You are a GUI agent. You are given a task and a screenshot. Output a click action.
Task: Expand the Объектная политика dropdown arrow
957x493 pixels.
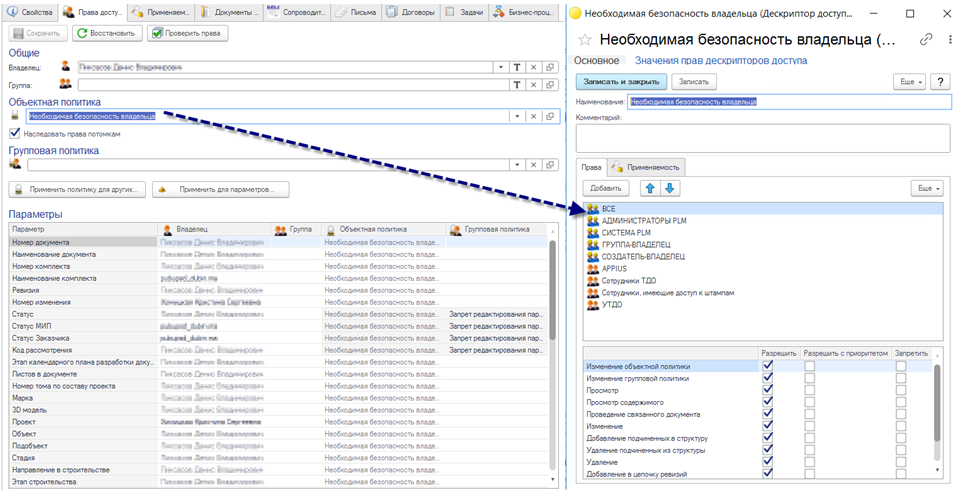517,116
